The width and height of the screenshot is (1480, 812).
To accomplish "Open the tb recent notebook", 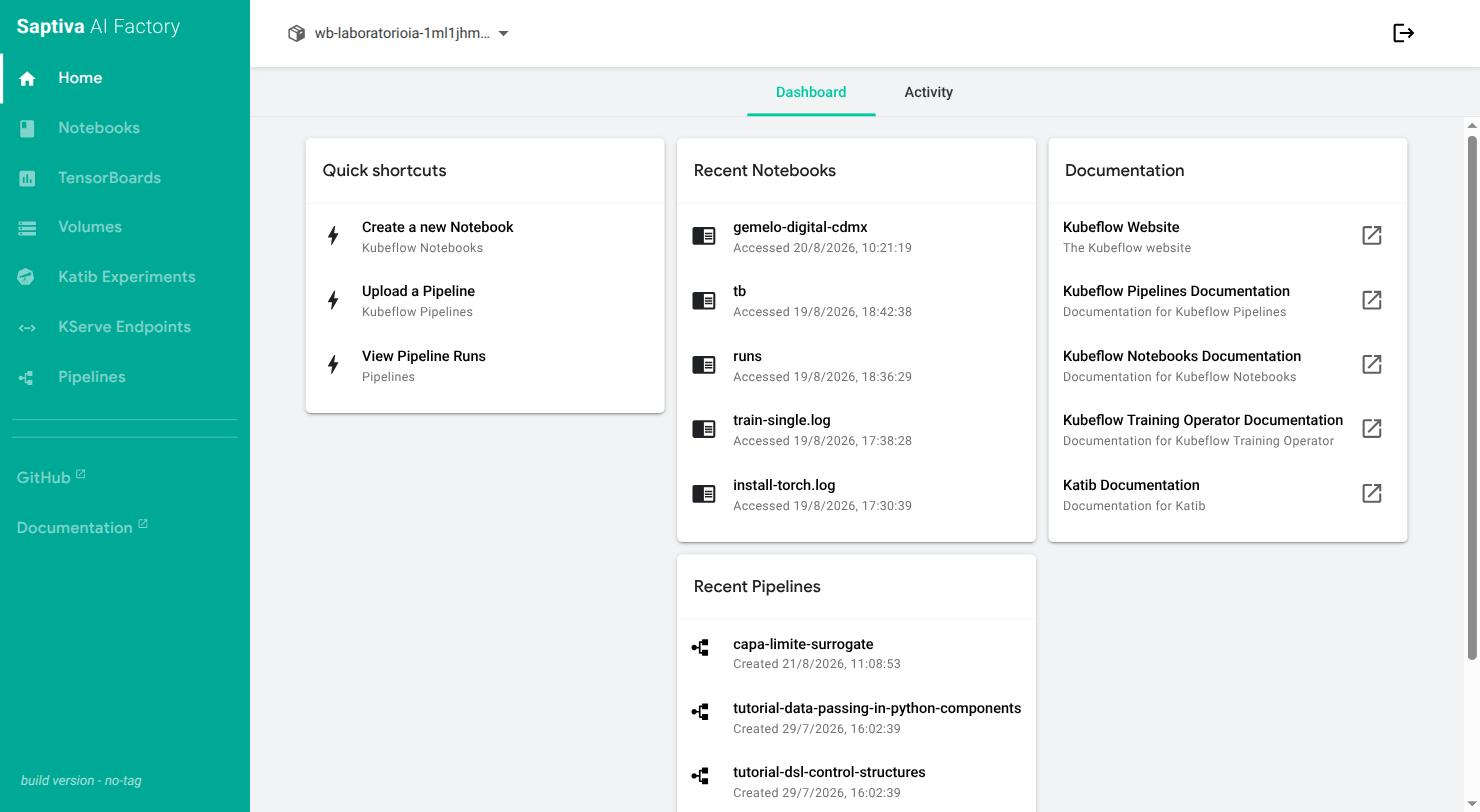I will coord(856,300).
